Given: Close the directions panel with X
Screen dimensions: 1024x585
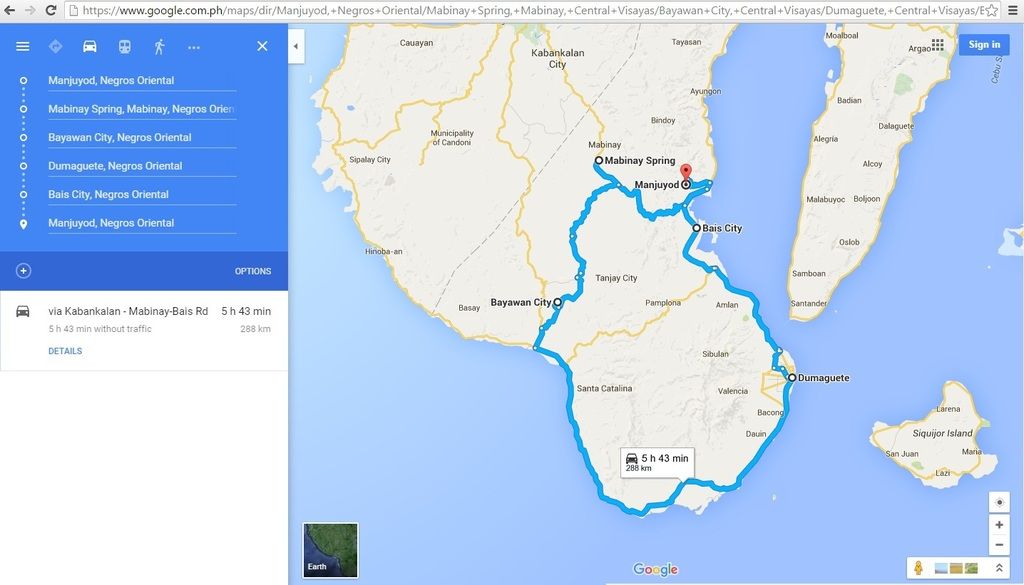Looking at the screenshot, I should point(262,46).
